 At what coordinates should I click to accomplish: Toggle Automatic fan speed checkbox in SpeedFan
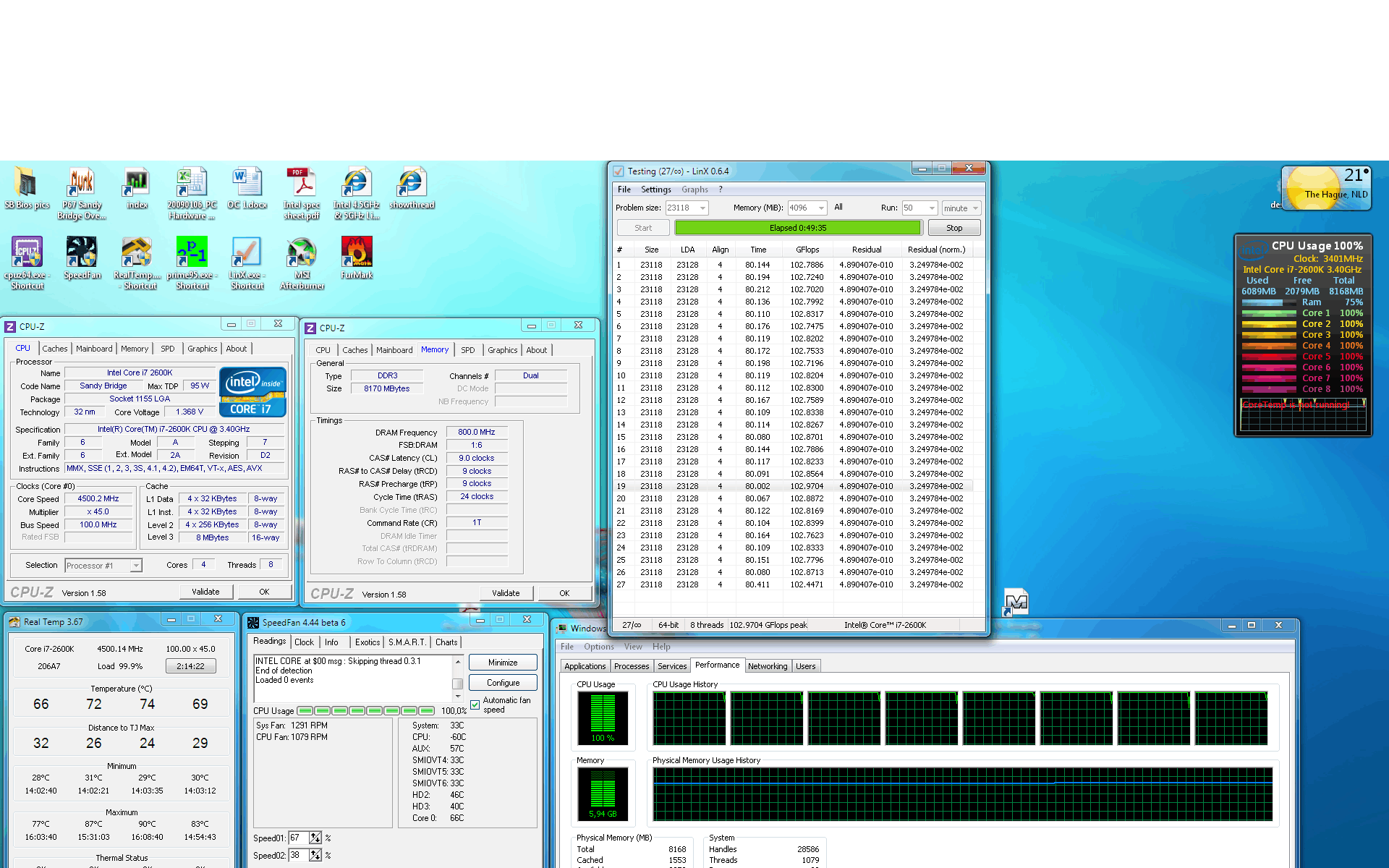click(475, 705)
